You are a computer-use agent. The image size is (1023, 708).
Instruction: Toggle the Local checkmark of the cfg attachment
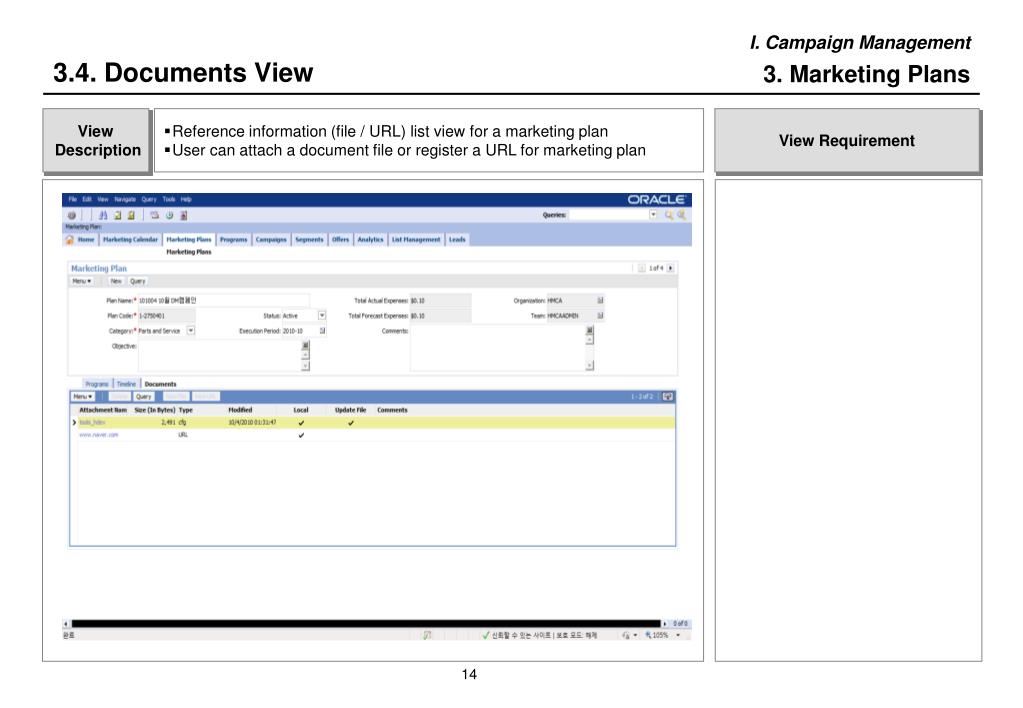tap(301, 423)
